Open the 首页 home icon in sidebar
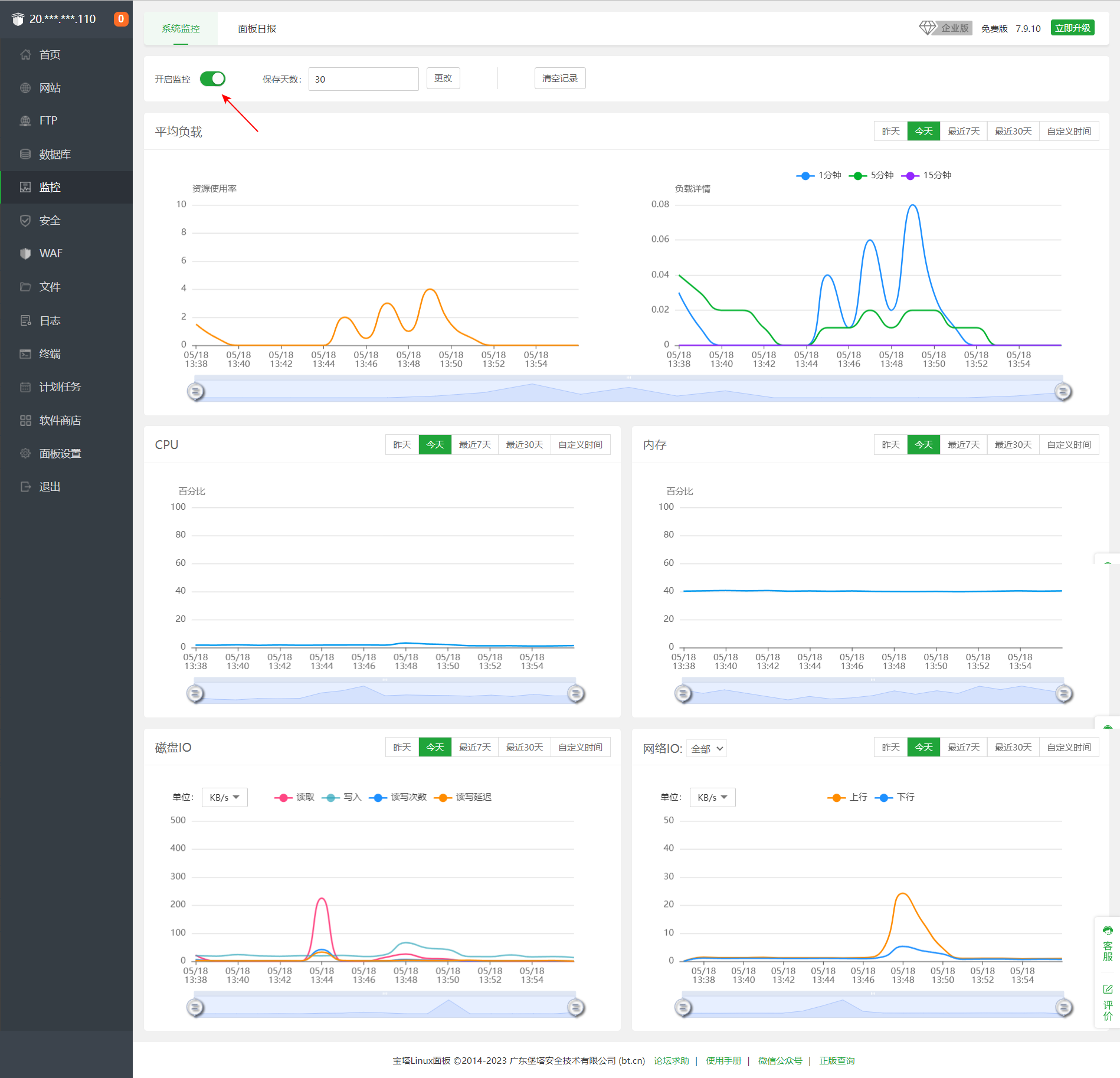The image size is (1120, 1078). click(25, 55)
